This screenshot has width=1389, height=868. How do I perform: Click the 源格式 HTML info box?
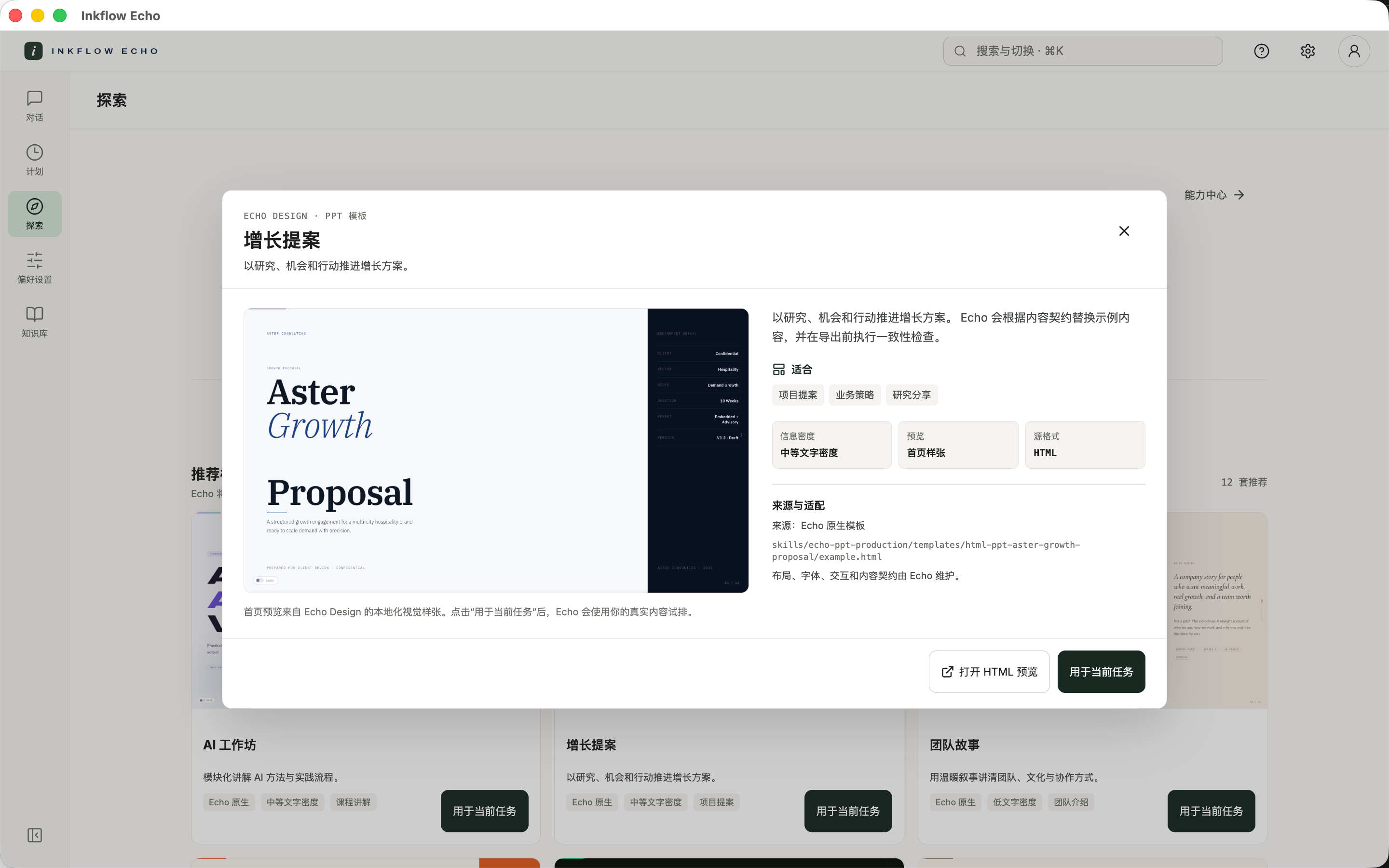(1085, 445)
